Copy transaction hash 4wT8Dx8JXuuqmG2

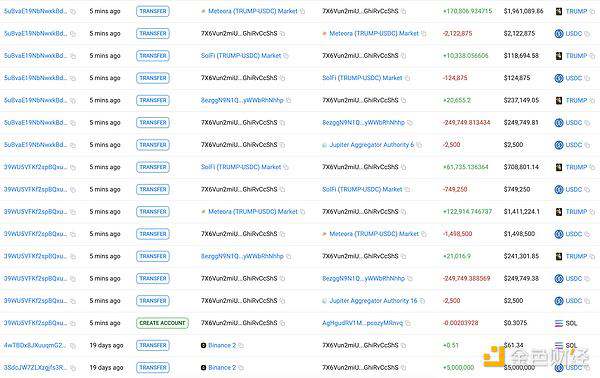click(73, 346)
